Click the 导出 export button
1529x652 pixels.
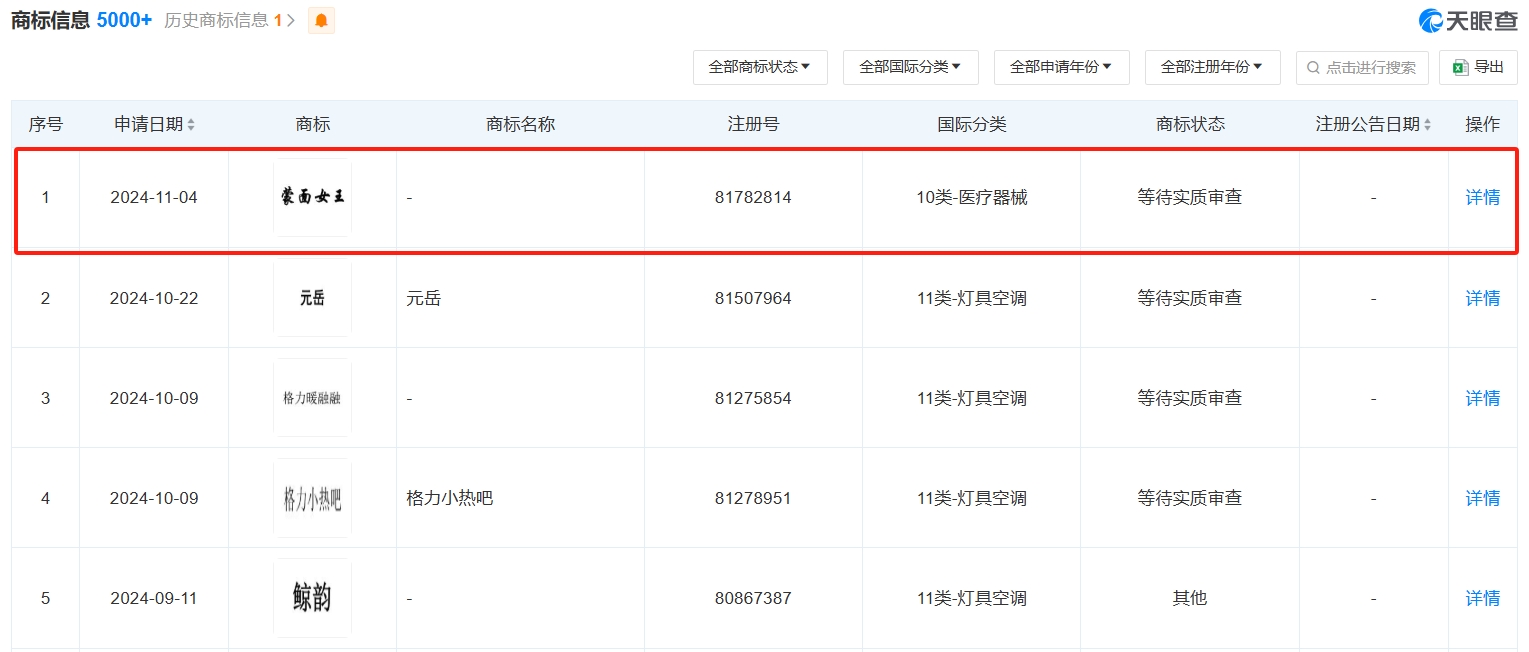coord(1478,67)
